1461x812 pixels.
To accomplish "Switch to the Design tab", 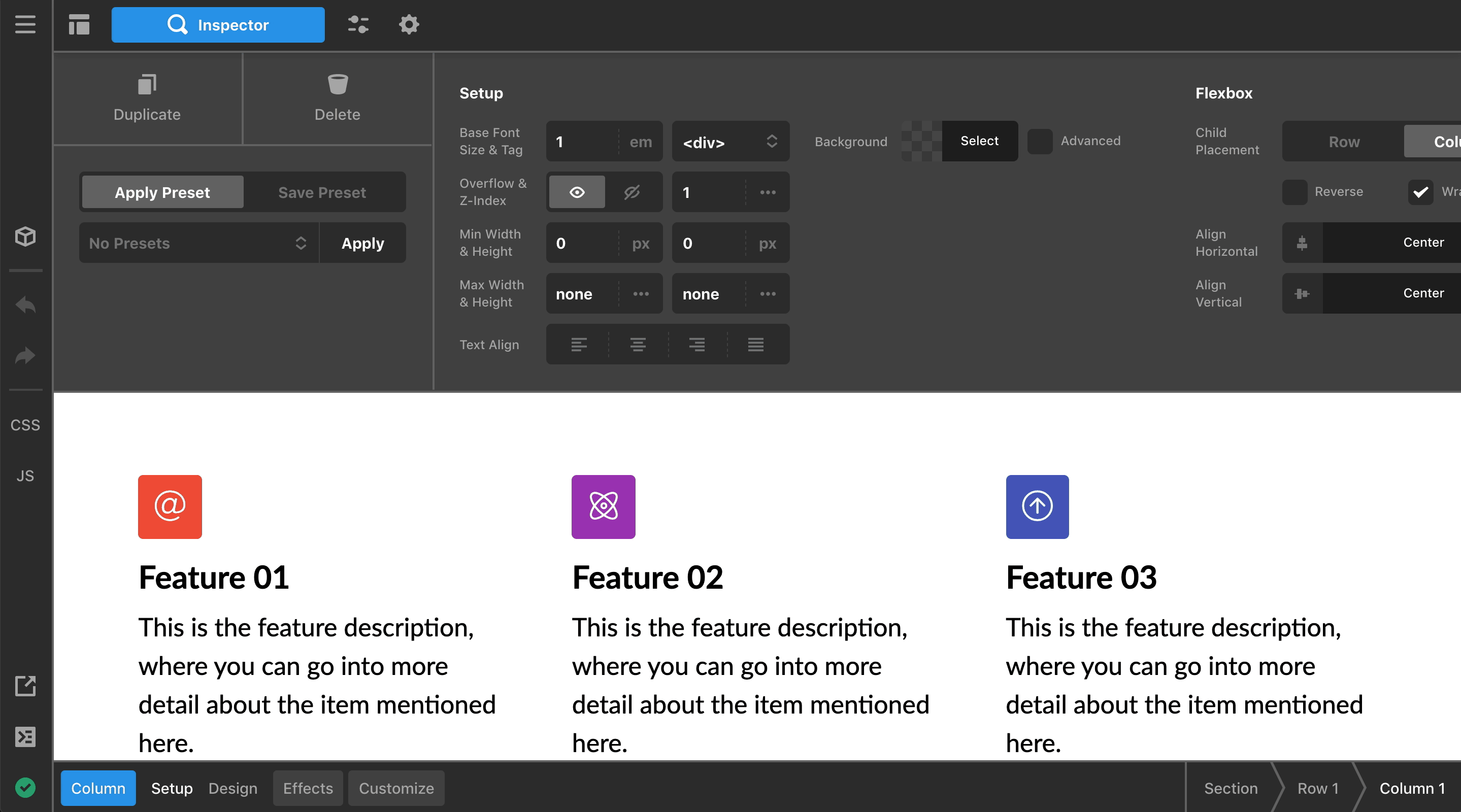I will coord(233,788).
